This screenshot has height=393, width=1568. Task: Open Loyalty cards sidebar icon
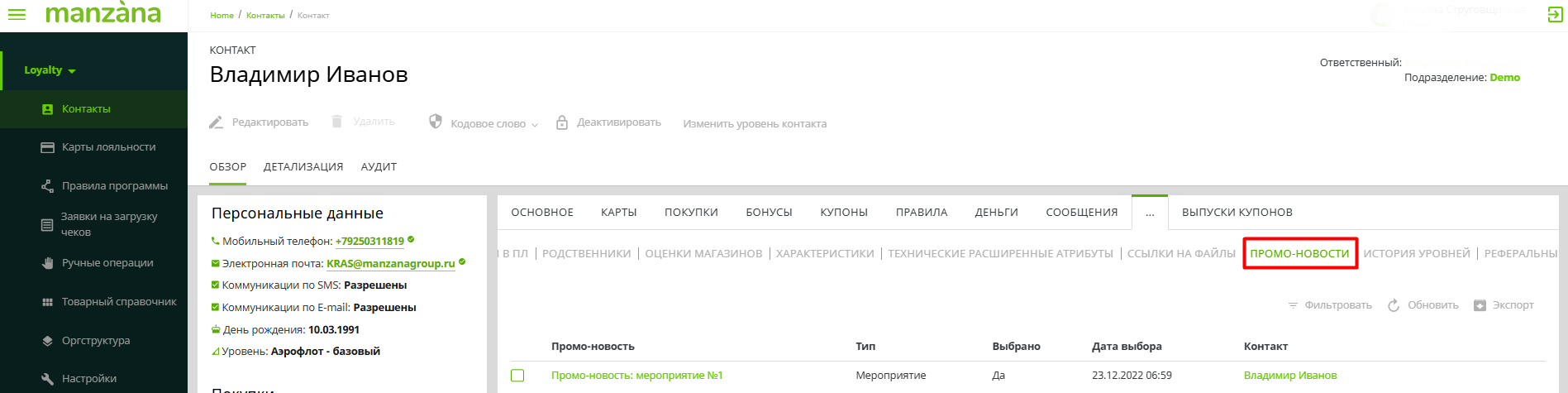click(47, 147)
